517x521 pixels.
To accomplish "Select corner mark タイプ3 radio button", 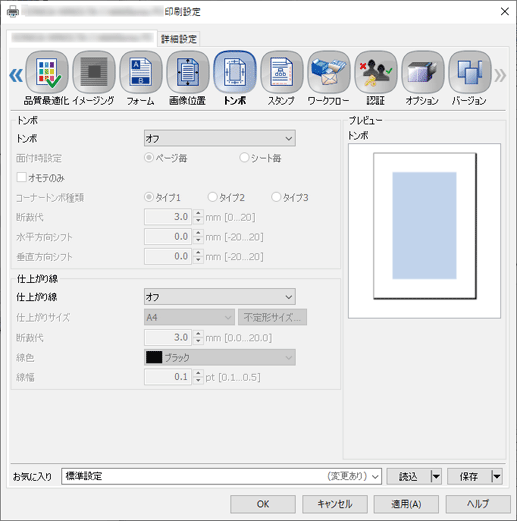I will tap(276, 197).
